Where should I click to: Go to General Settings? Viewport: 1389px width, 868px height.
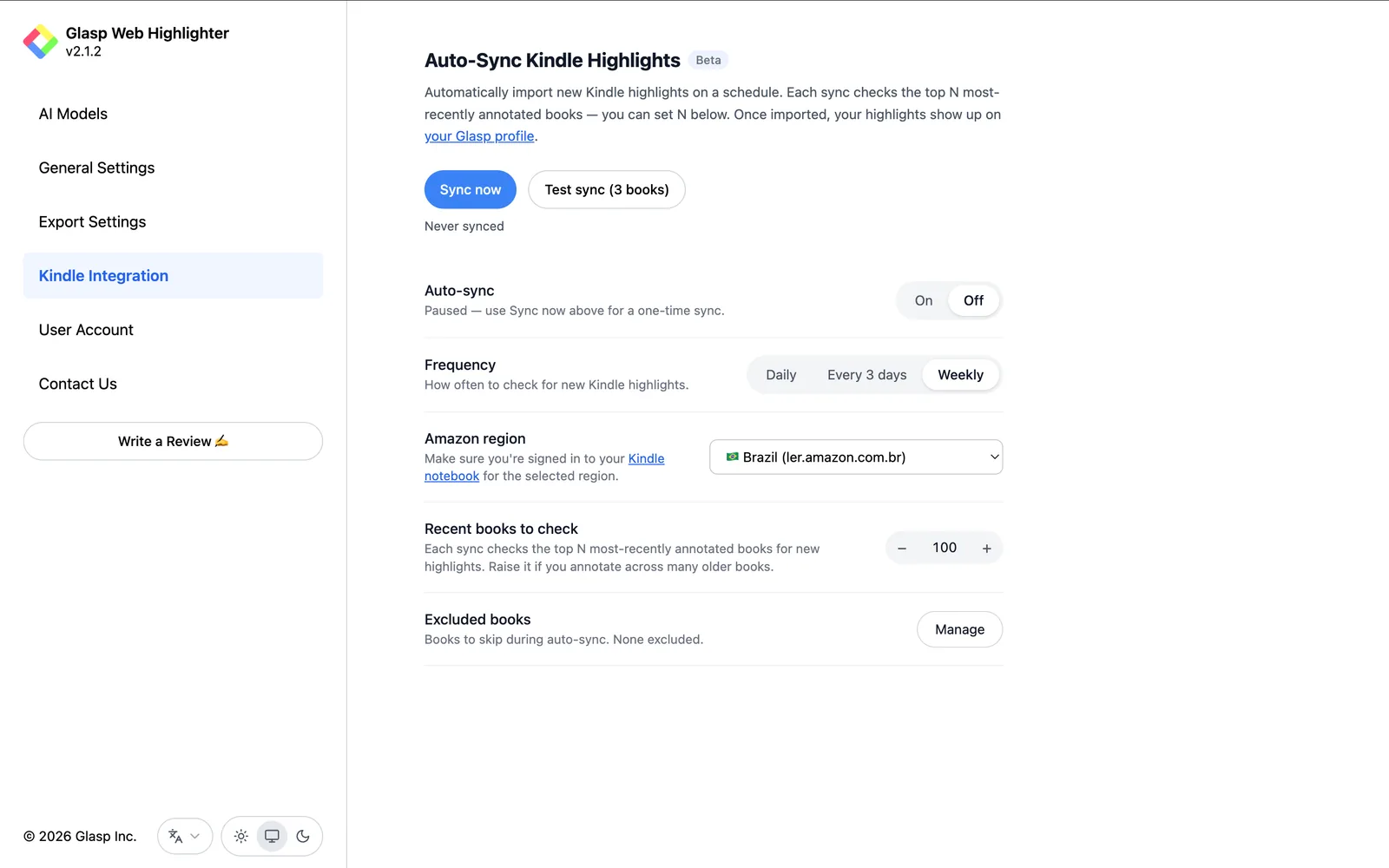tap(173, 168)
